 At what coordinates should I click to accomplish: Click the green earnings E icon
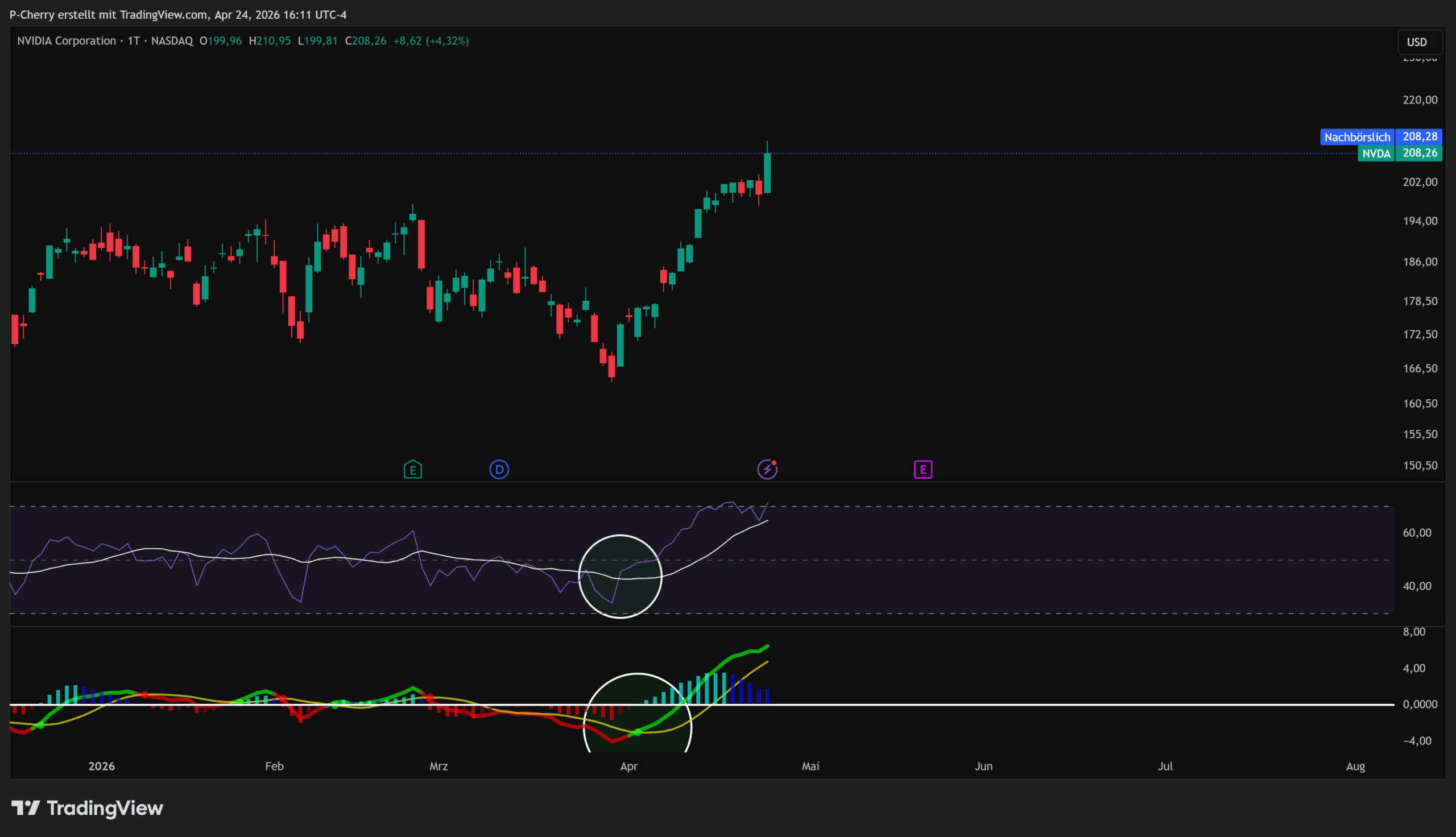pyautogui.click(x=413, y=470)
